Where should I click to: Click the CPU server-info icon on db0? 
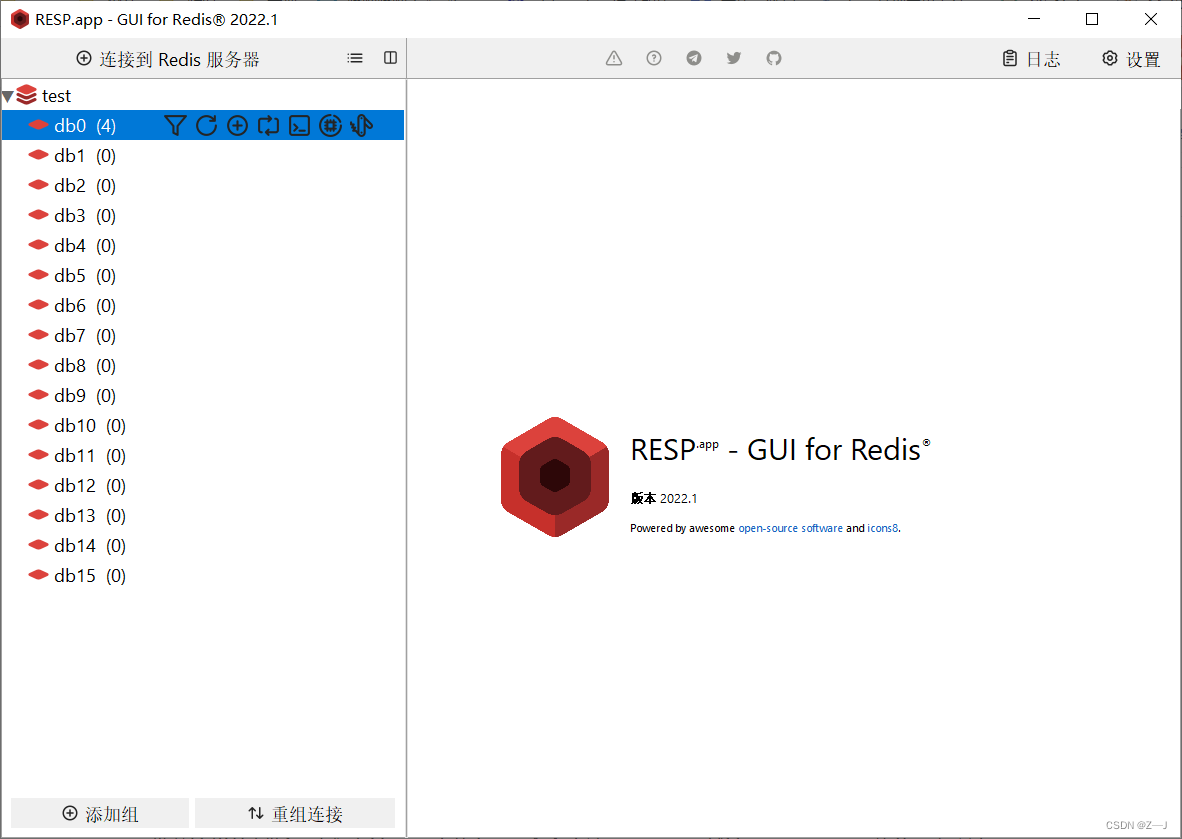coord(330,125)
